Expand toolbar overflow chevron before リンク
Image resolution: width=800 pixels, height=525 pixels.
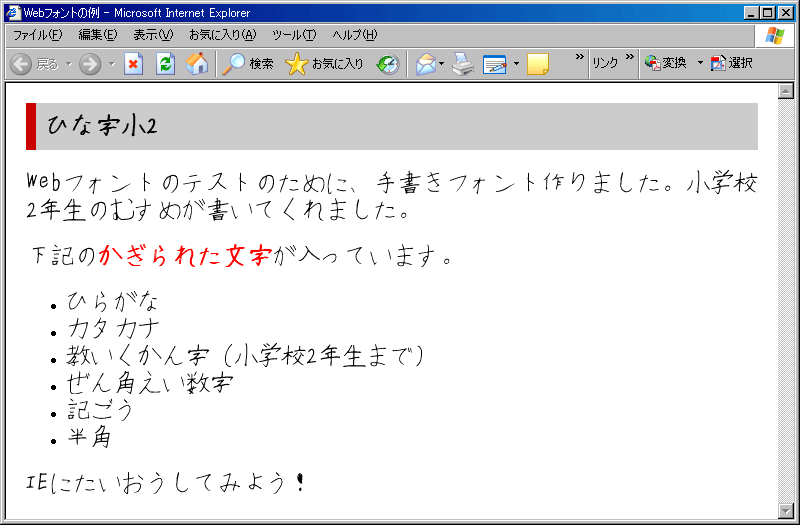tap(580, 57)
